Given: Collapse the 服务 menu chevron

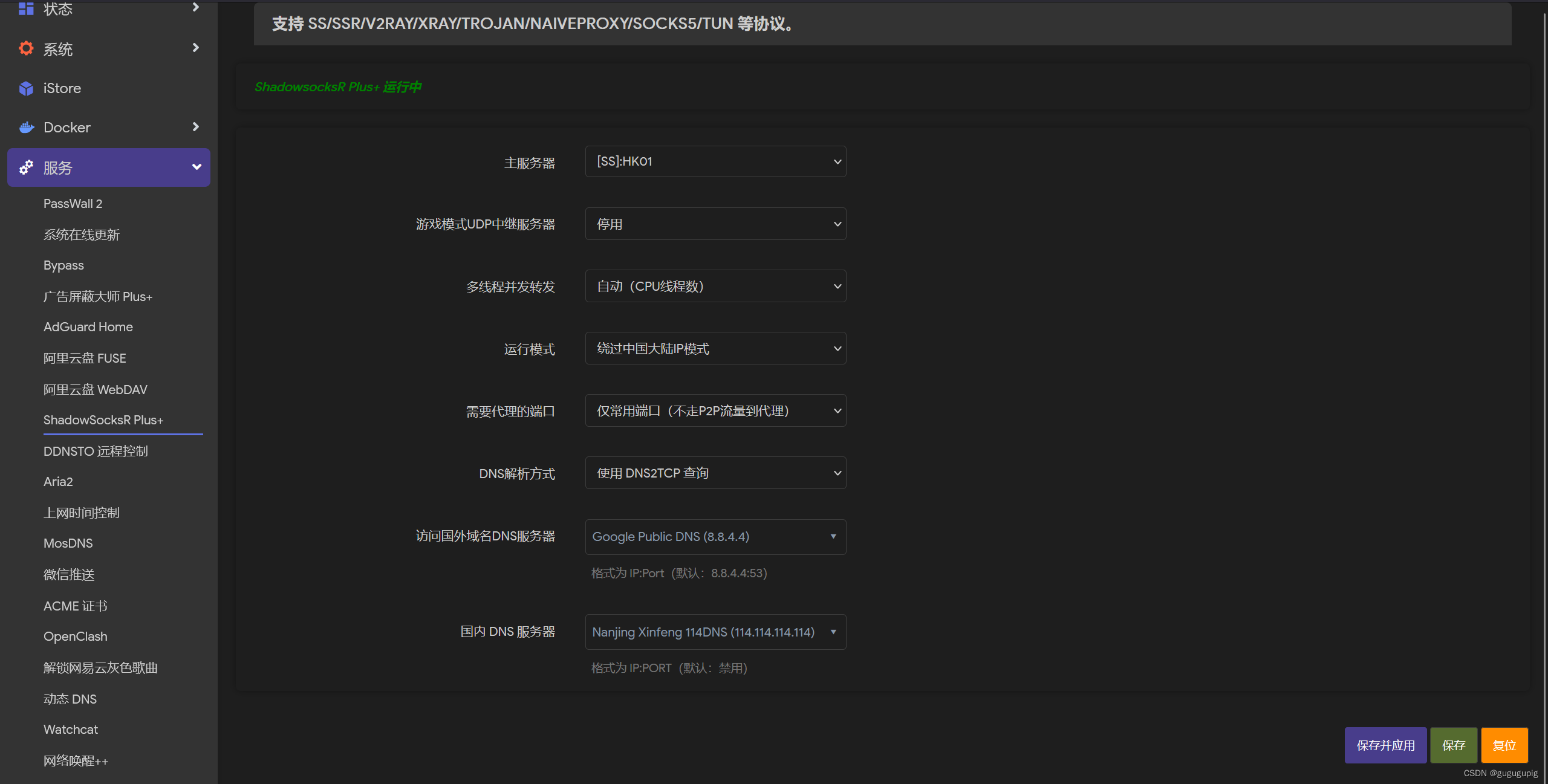Looking at the screenshot, I should 197,167.
